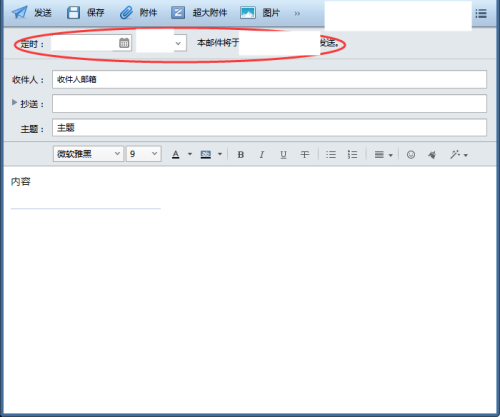Open the font name dropdown 微软雅黑
This screenshot has width=500, height=417.
pos(88,154)
